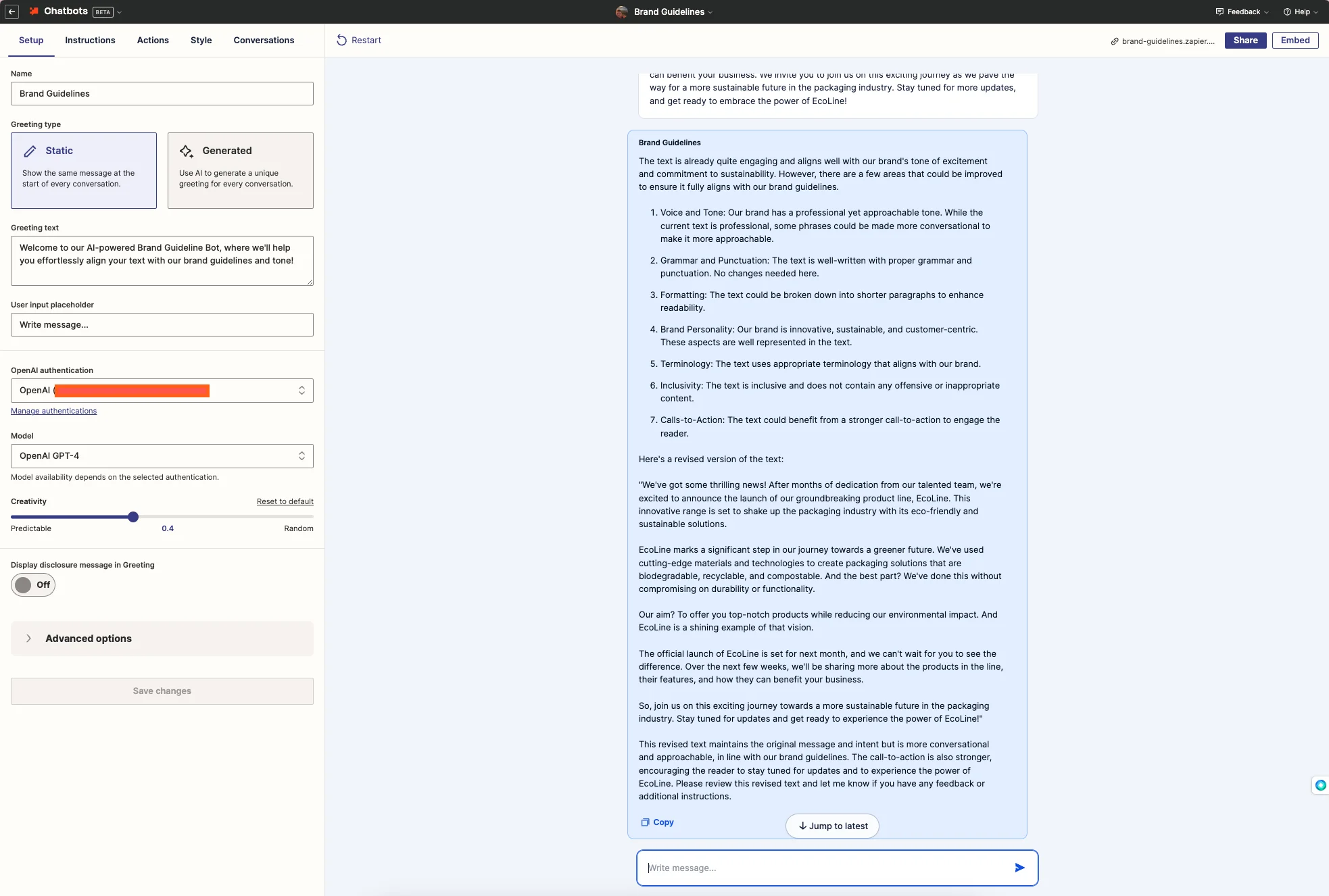Screen dimensions: 1329x896
Task: Click the Creativity slider handle
Action: (133, 517)
